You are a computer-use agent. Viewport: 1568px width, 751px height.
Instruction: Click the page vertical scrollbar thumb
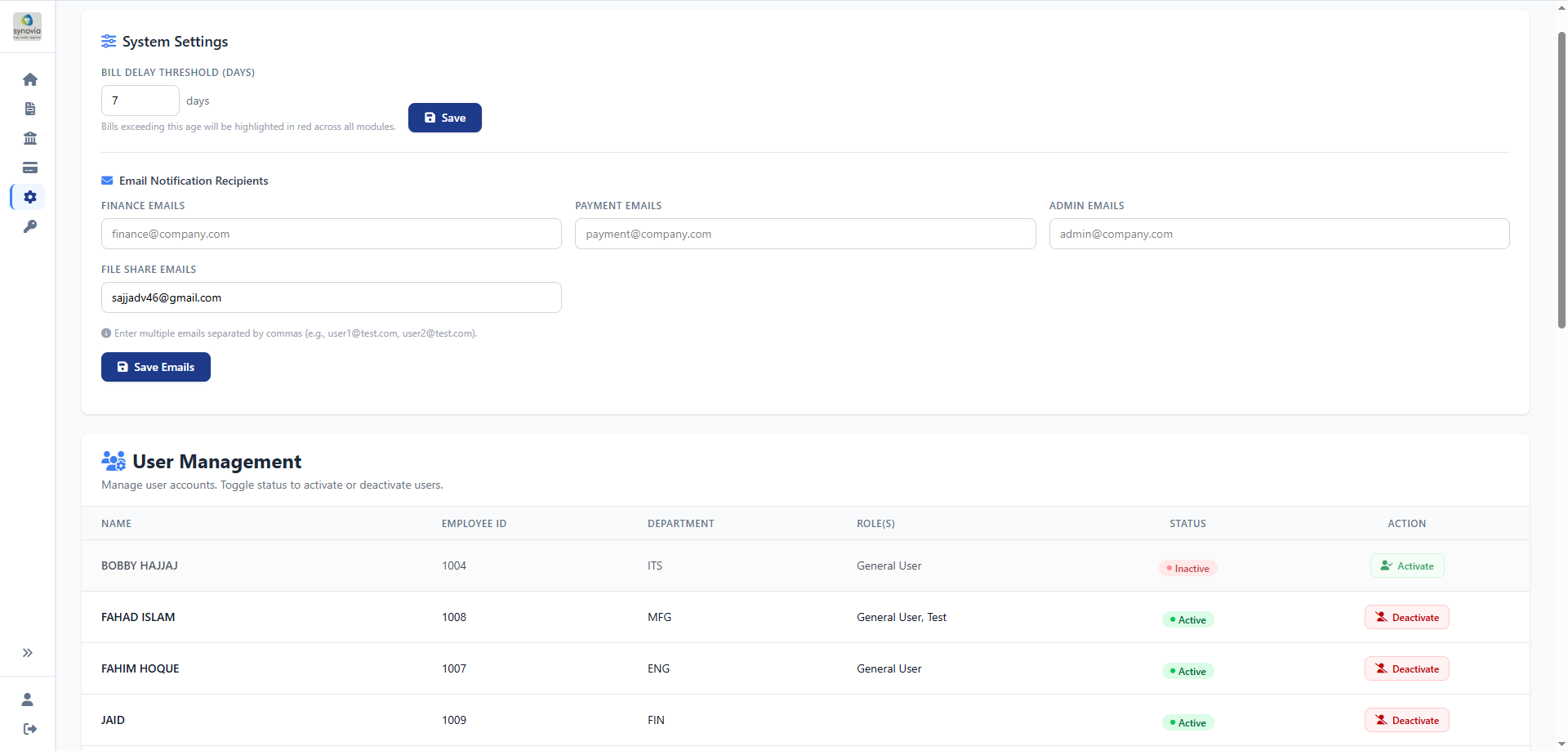point(1561,180)
